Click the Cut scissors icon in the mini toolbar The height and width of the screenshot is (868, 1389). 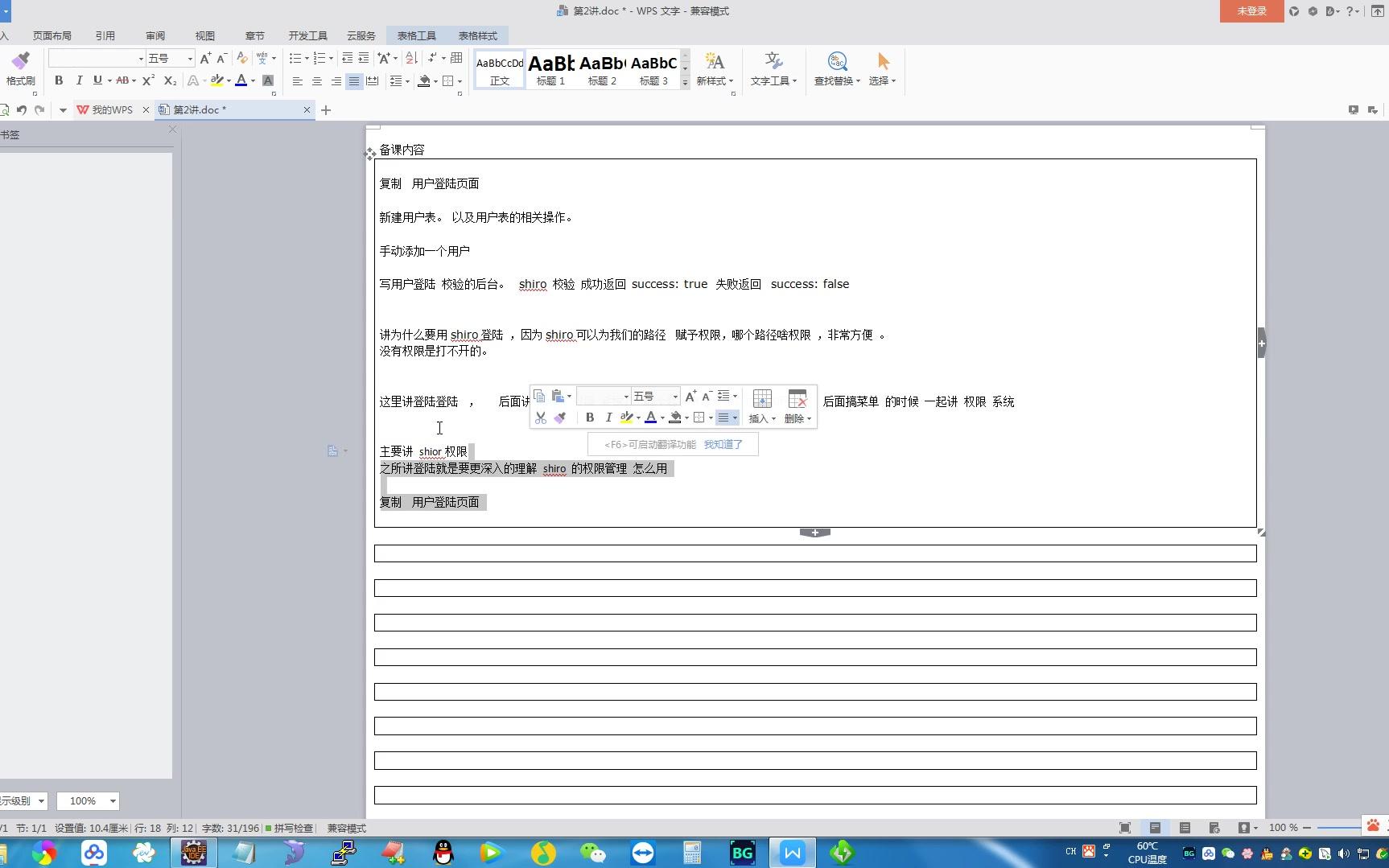[x=540, y=418]
